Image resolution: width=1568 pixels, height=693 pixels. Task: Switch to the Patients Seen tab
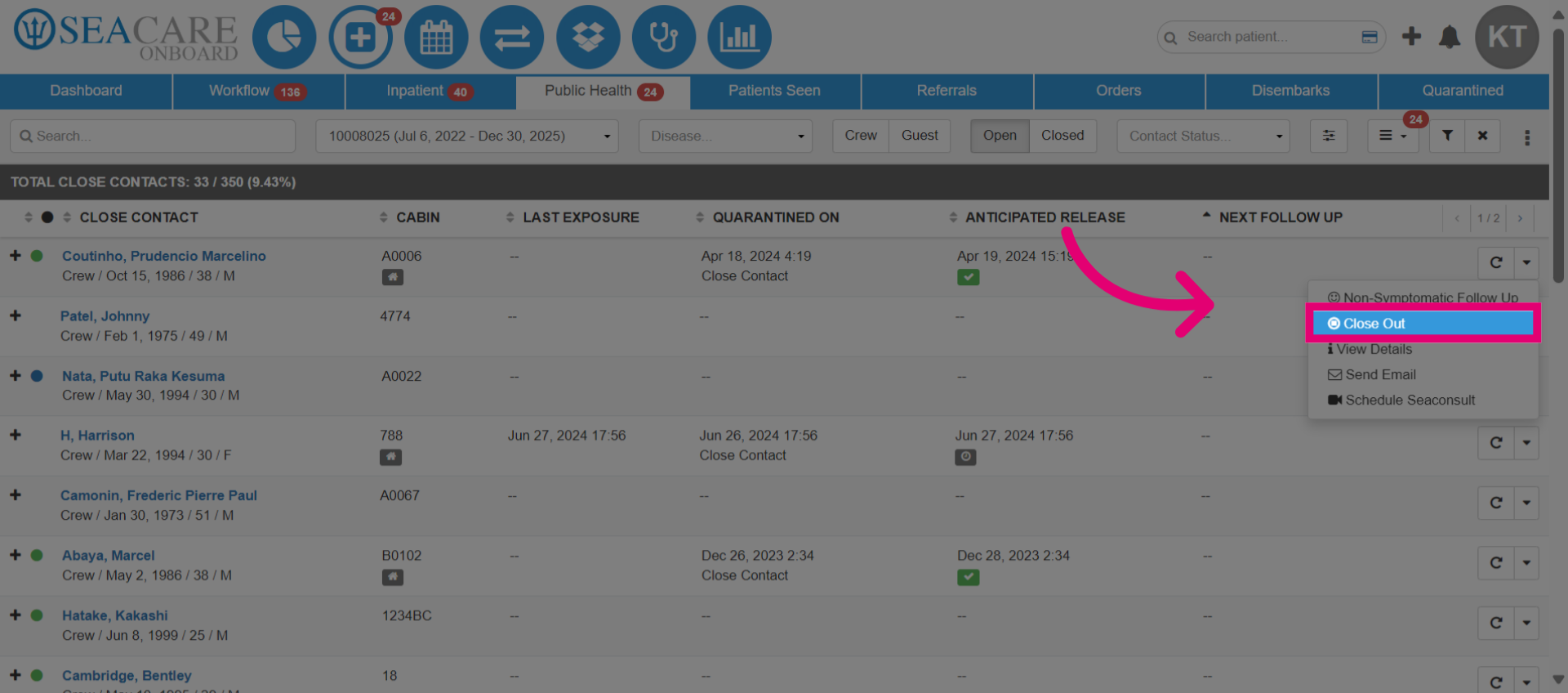[x=774, y=91]
